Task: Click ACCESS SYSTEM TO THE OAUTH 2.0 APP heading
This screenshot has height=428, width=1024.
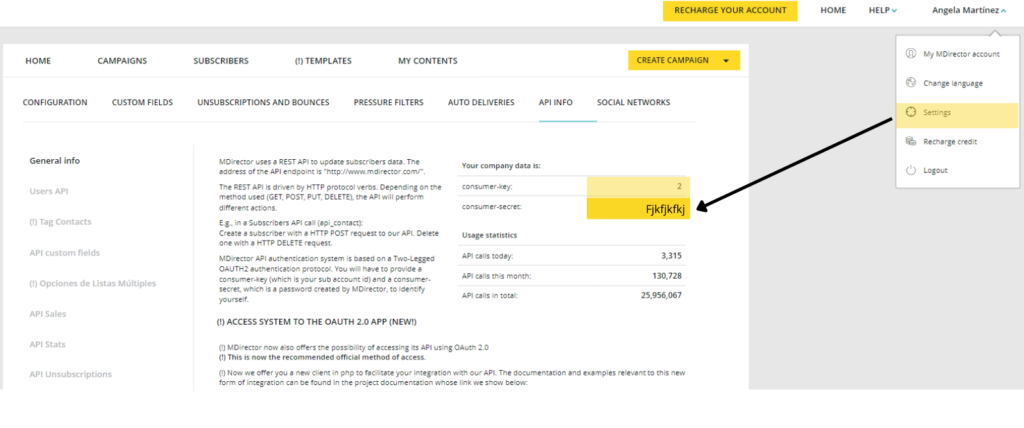Action: [x=317, y=322]
